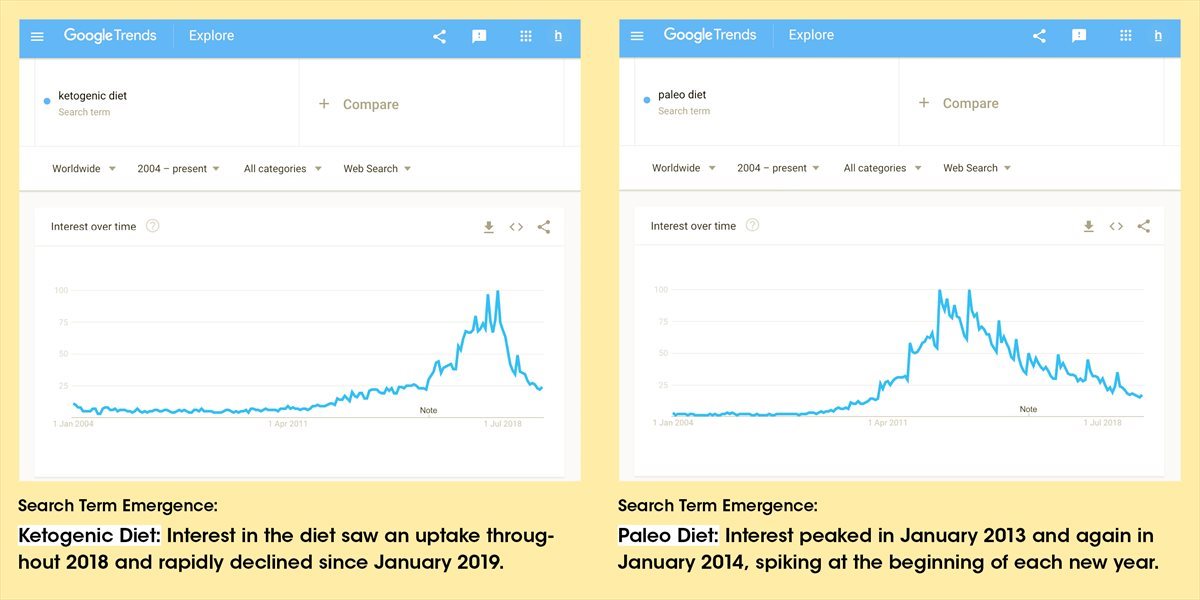Open hamburger menu in ketogenic diet window
Viewport: 1200px width, 600px height.
coord(37,37)
